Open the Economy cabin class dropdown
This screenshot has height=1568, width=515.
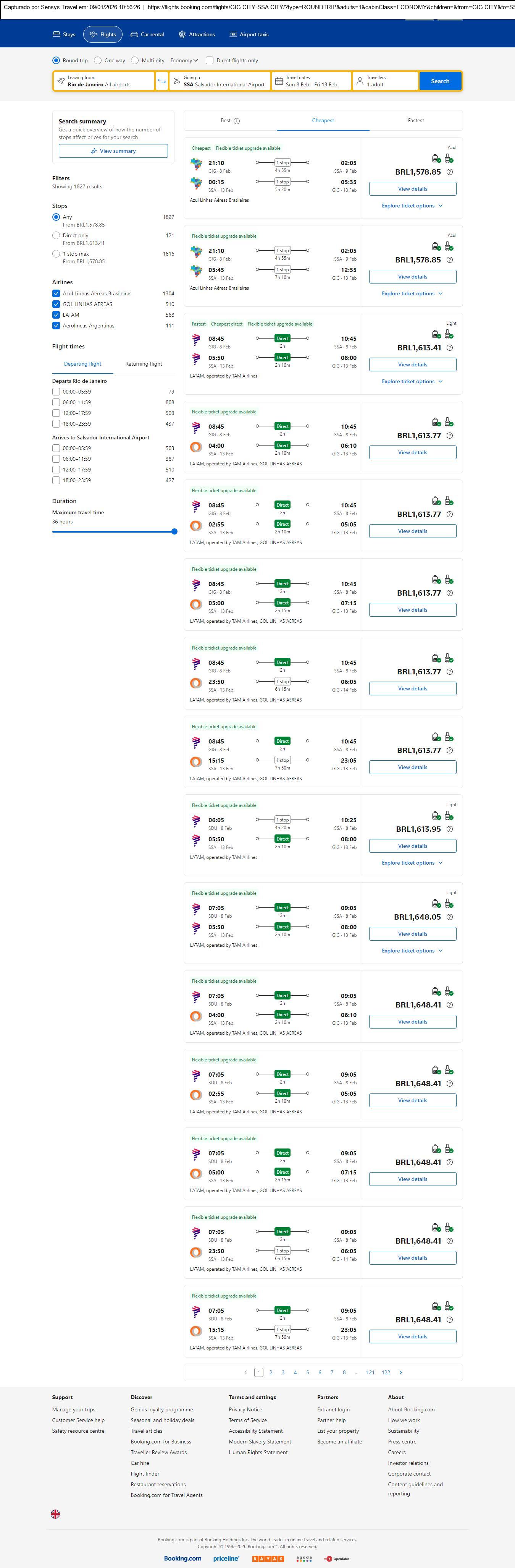184,60
